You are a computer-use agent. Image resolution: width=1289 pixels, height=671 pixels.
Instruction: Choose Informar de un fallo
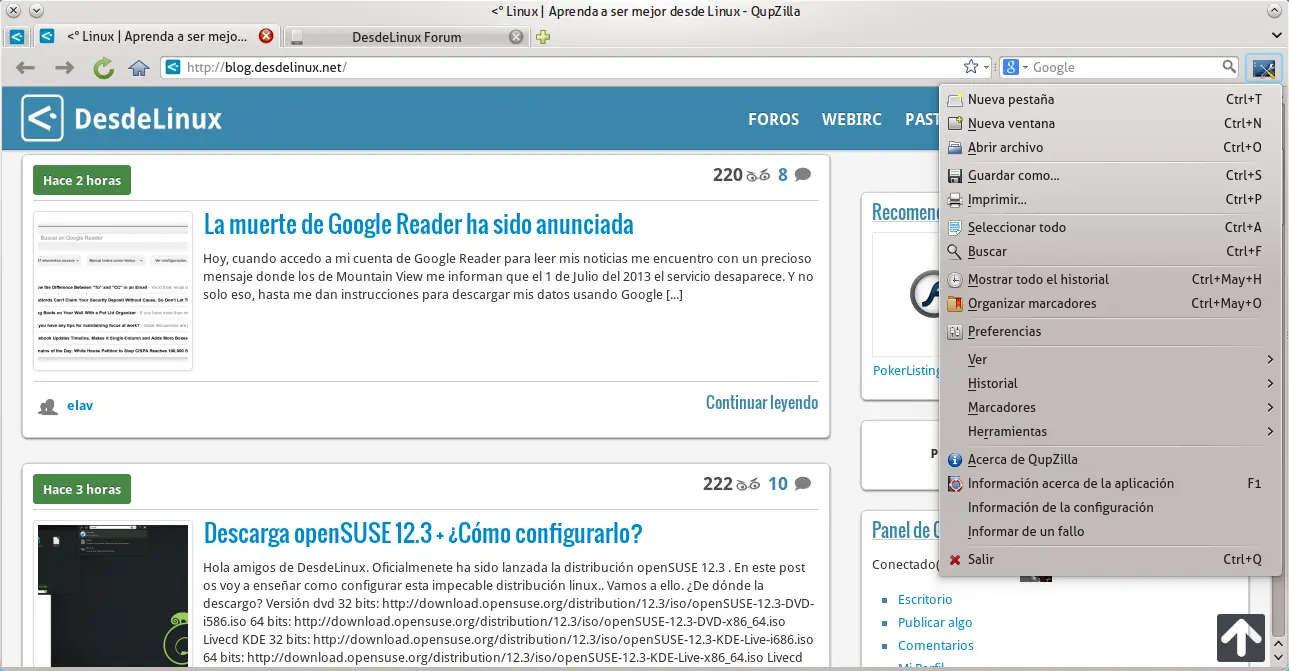(1110, 531)
